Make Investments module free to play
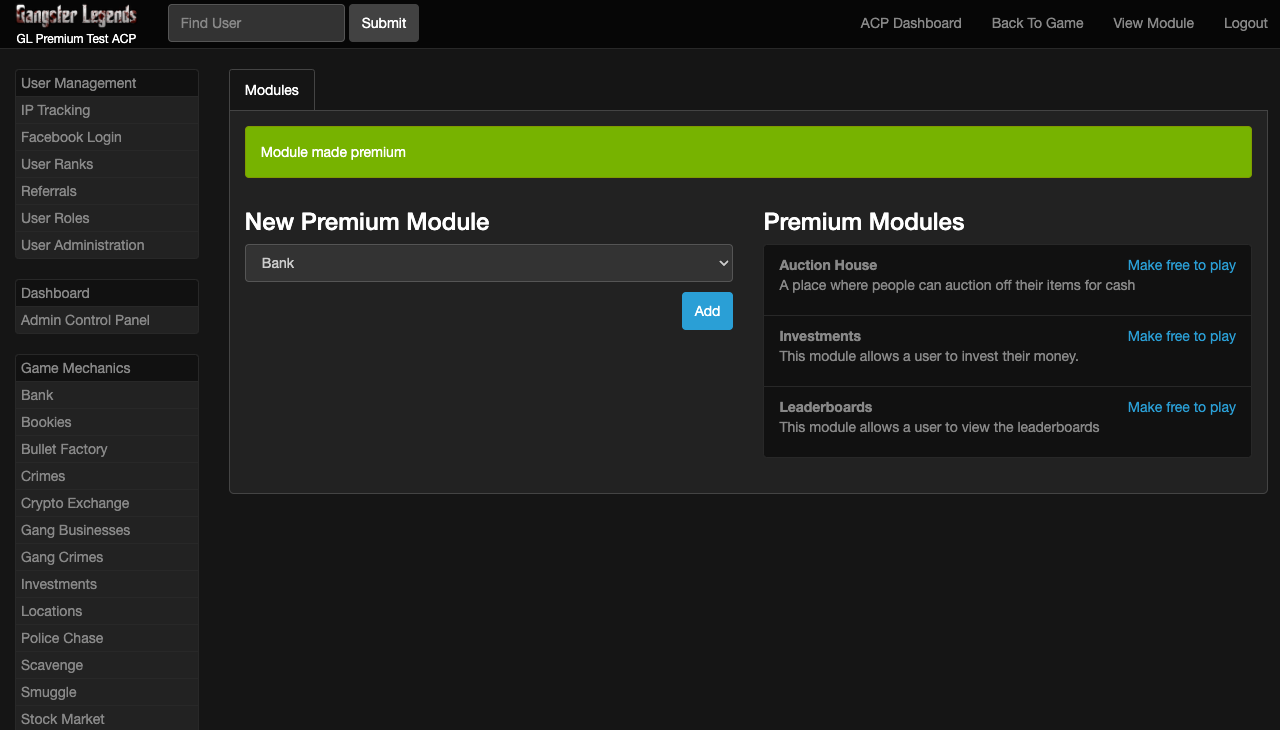This screenshot has width=1280, height=730. pos(1181,336)
